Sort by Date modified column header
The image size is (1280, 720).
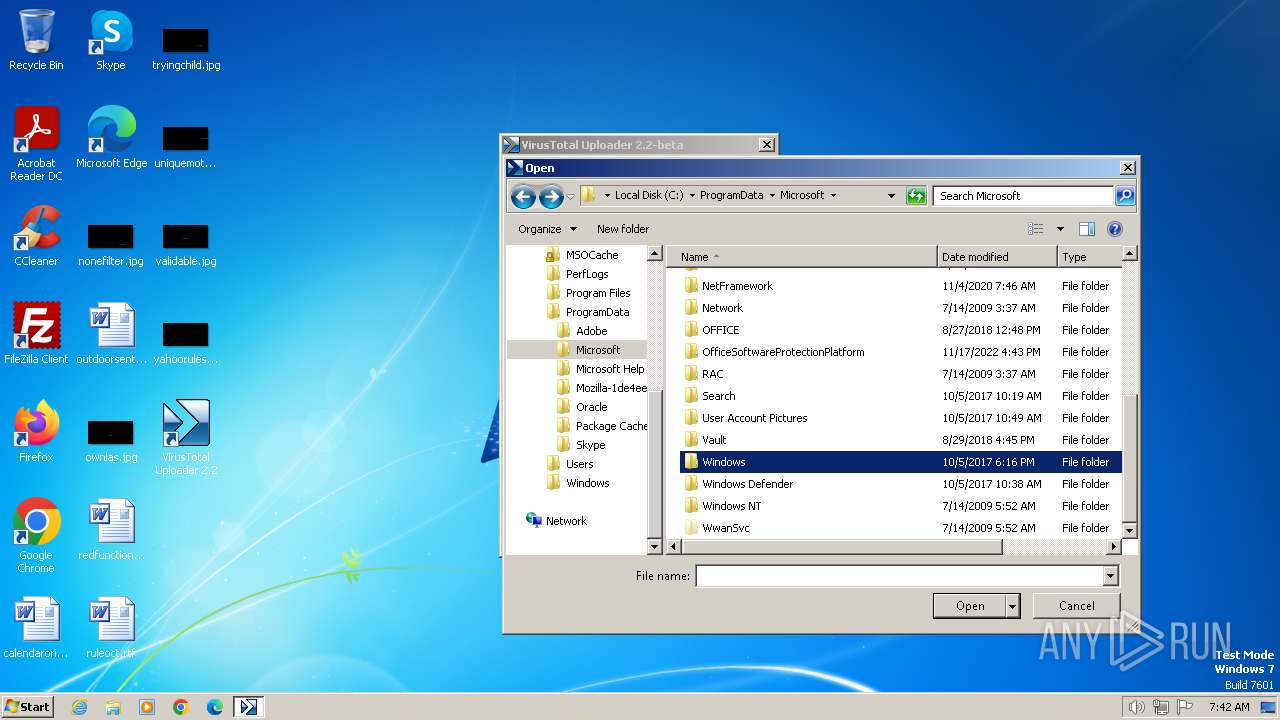tap(997, 257)
